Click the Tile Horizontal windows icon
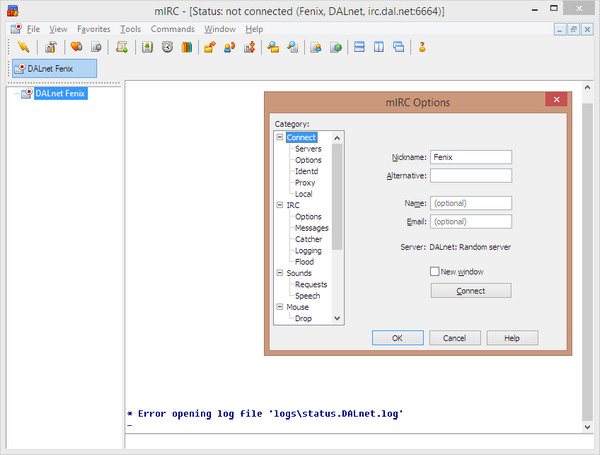This screenshot has height=455, width=600. point(360,47)
